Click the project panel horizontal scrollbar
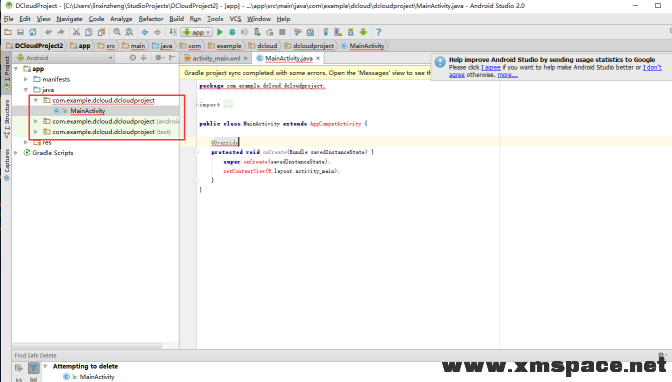The width and height of the screenshot is (672, 382). click(87, 346)
